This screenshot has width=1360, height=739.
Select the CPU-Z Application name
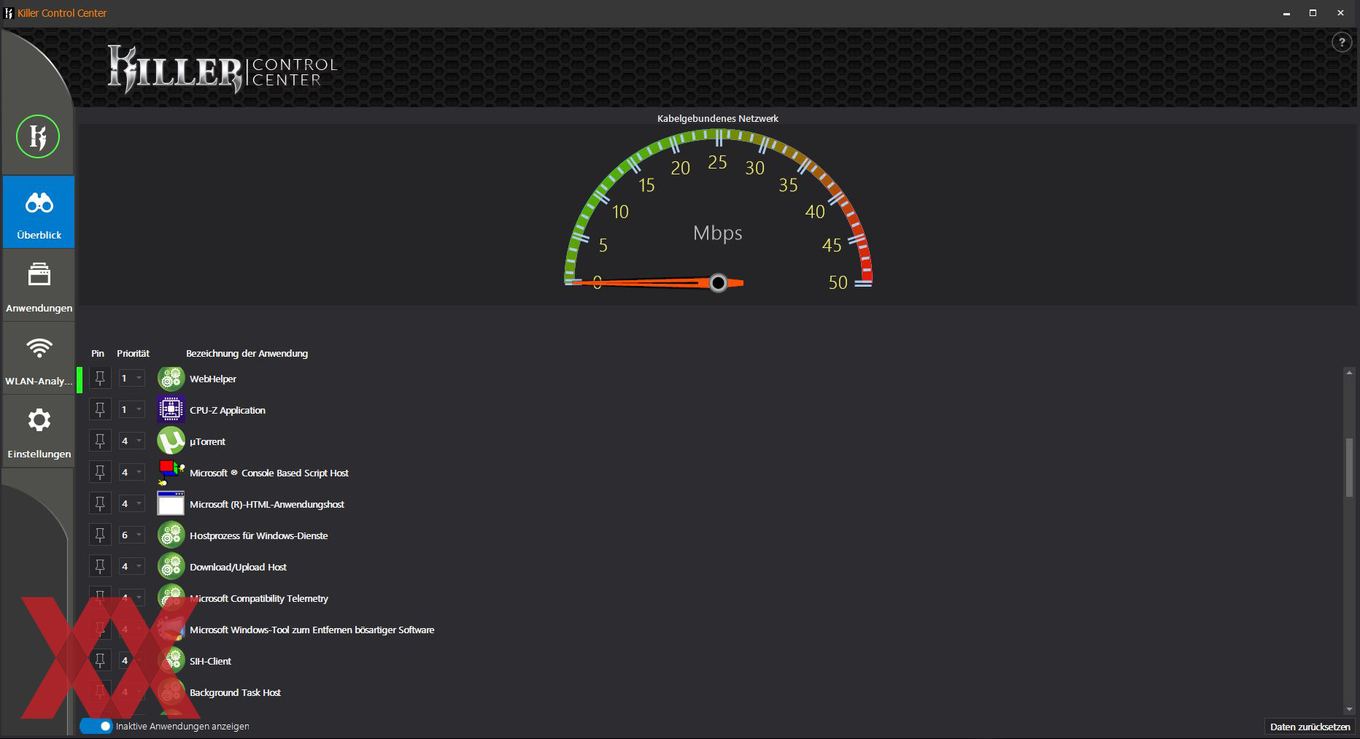tap(227, 410)
